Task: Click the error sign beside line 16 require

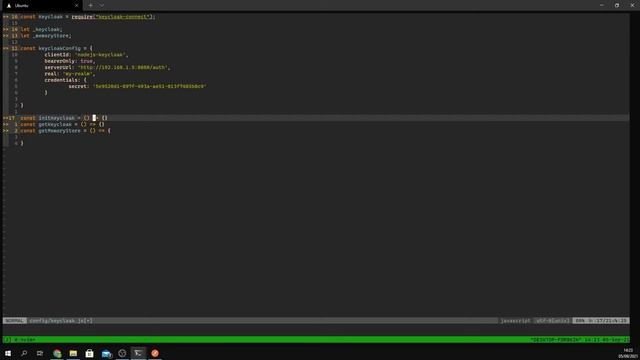Action: [6, 17]
